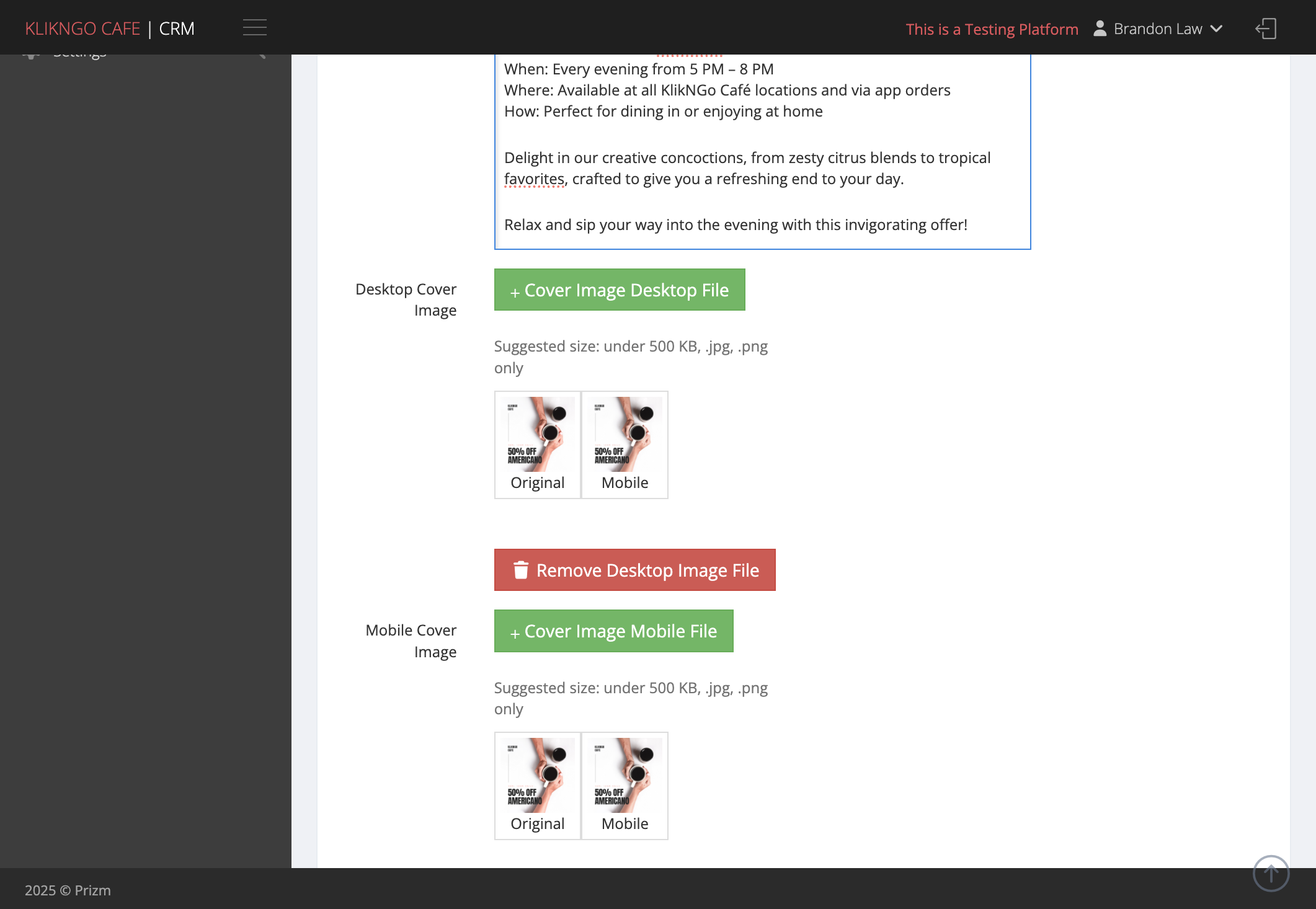Upload via Cover Image Desktop File button
This screenshot has height=909, width=1316.
(620, 290)
